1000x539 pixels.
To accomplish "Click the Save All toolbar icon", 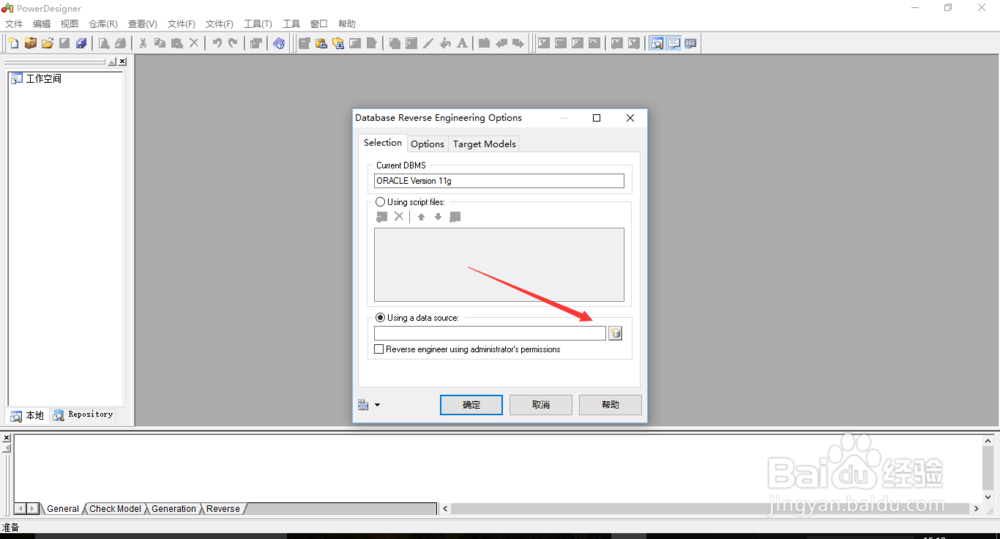I will [x=81, y=43].
